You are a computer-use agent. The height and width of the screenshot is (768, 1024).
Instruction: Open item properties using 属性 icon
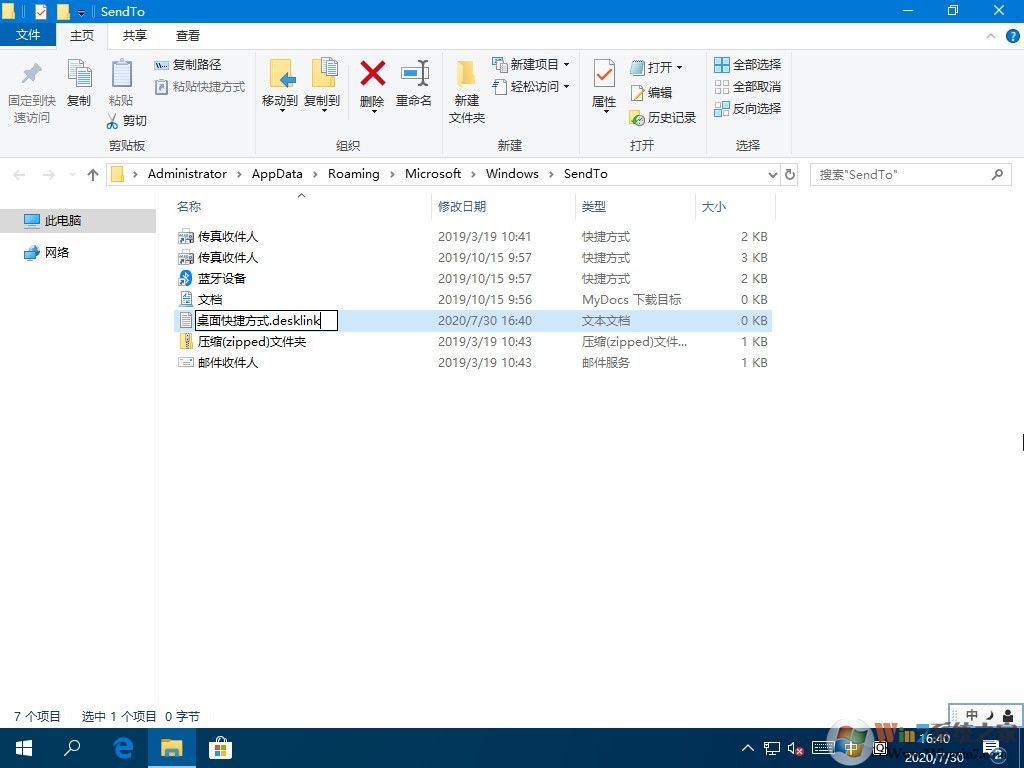604,85
